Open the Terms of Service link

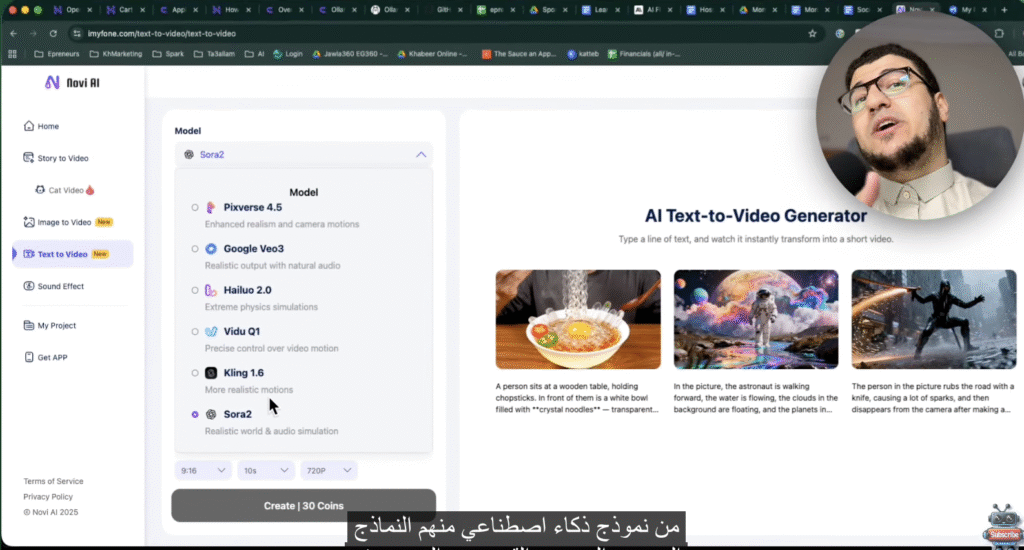pos(53,481)
